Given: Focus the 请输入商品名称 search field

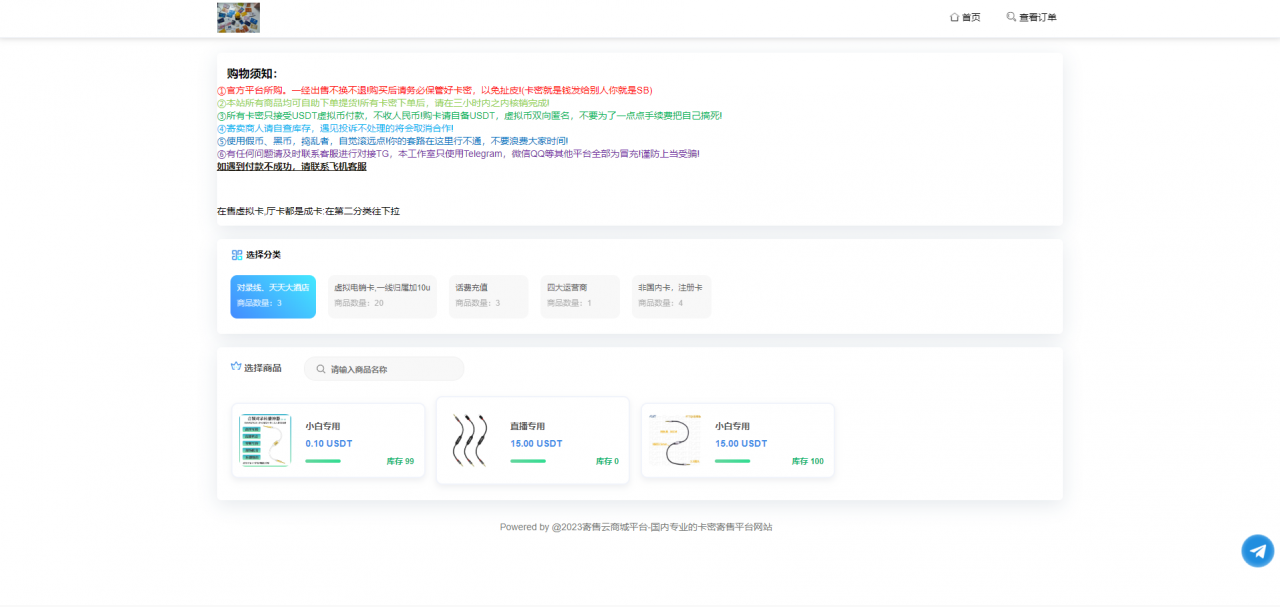Looking at the screenshot, I should pos(392,369).
